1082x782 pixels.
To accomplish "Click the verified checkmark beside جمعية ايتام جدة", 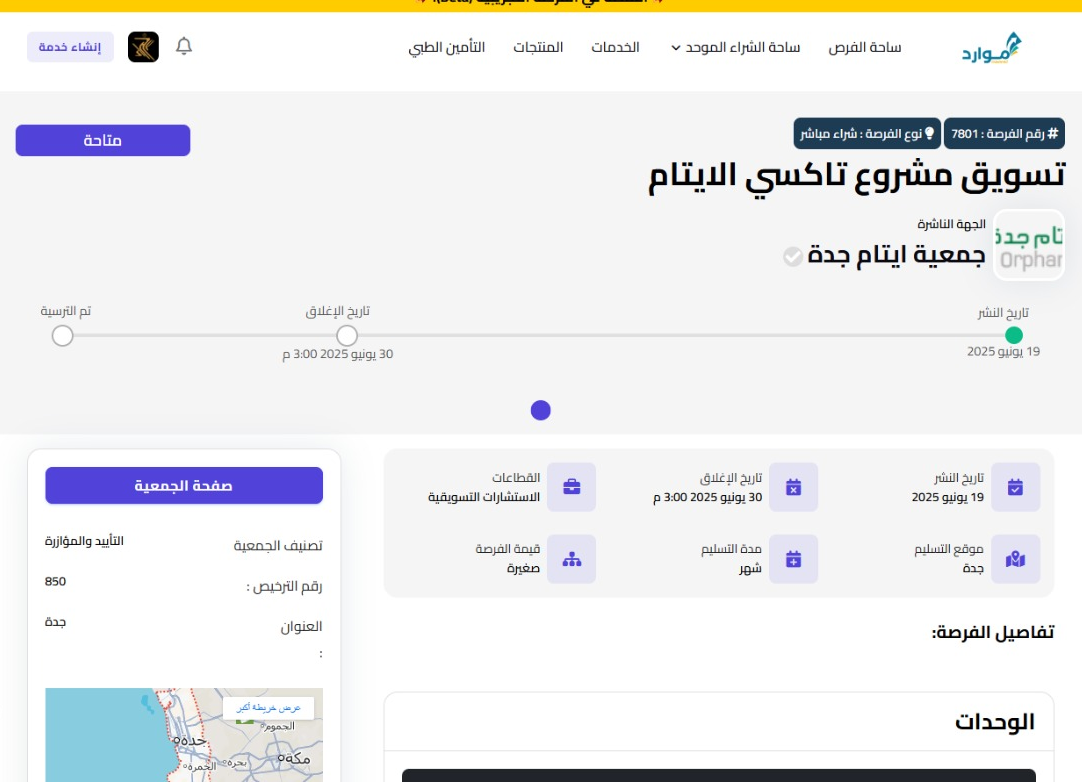I will click(793, 257).
